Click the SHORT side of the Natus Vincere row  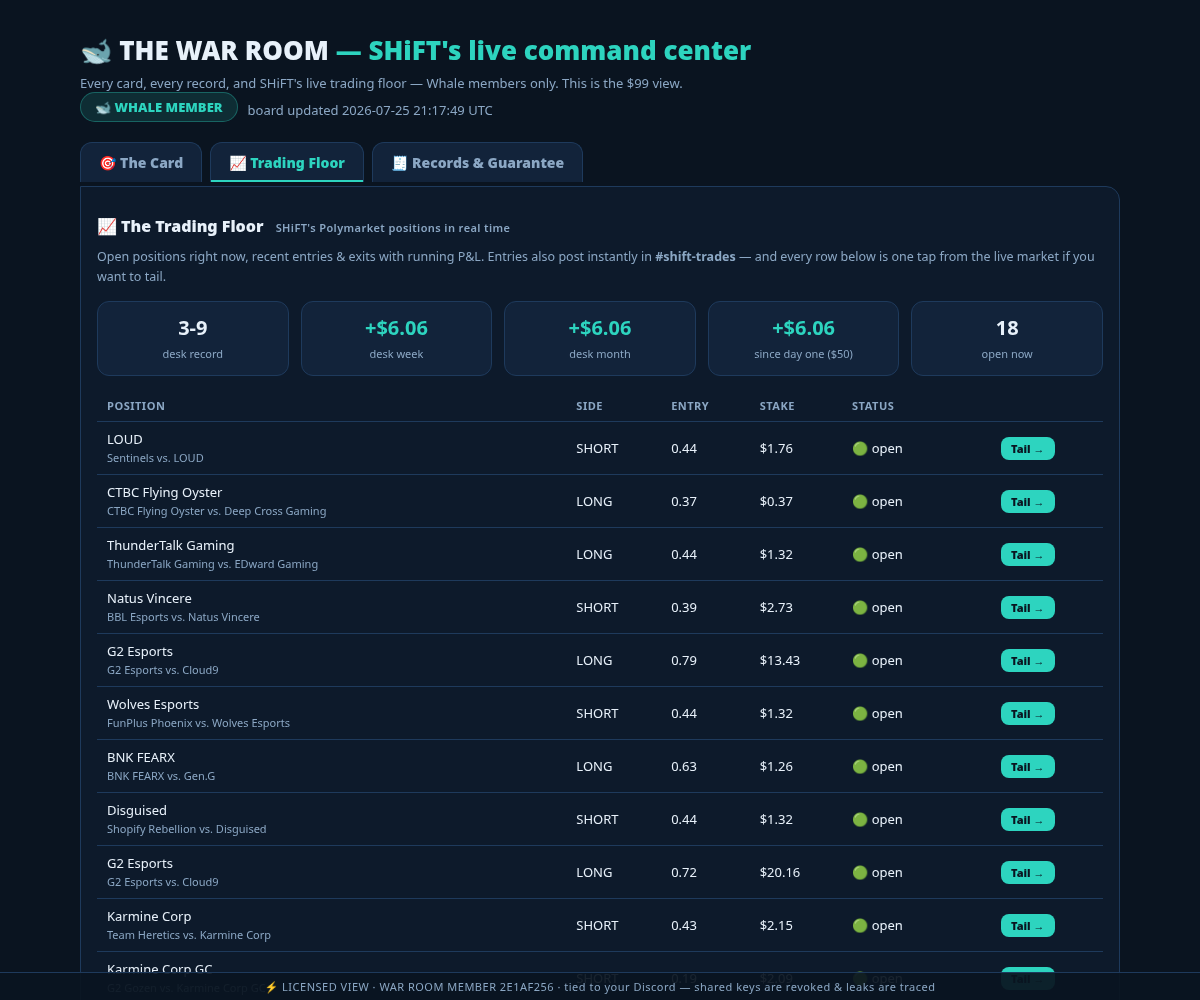(597, 607)
